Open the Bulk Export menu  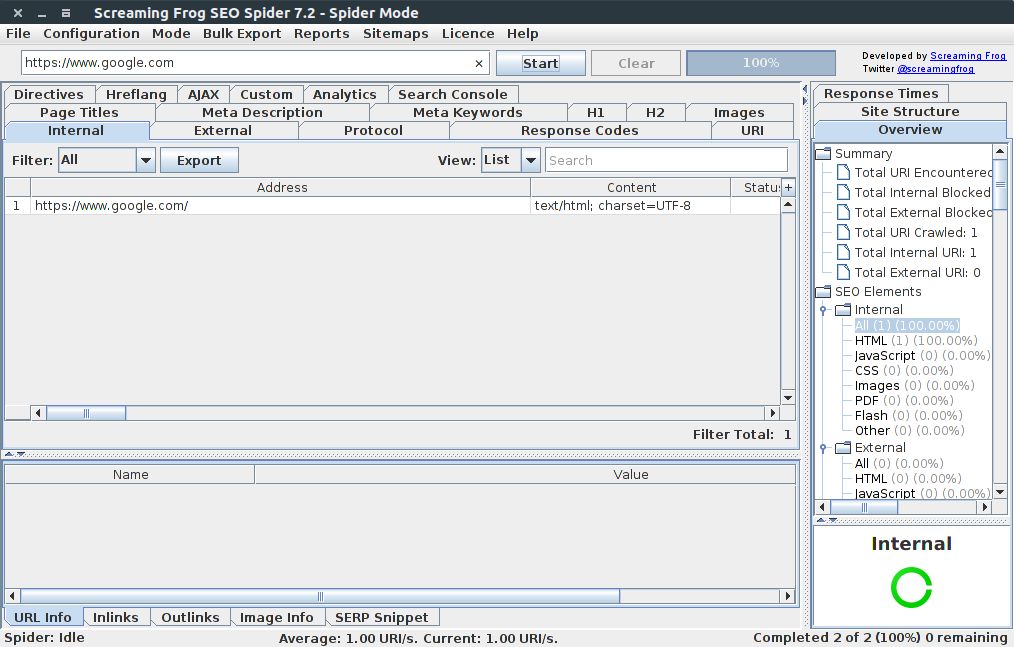[x=242, y=34]
